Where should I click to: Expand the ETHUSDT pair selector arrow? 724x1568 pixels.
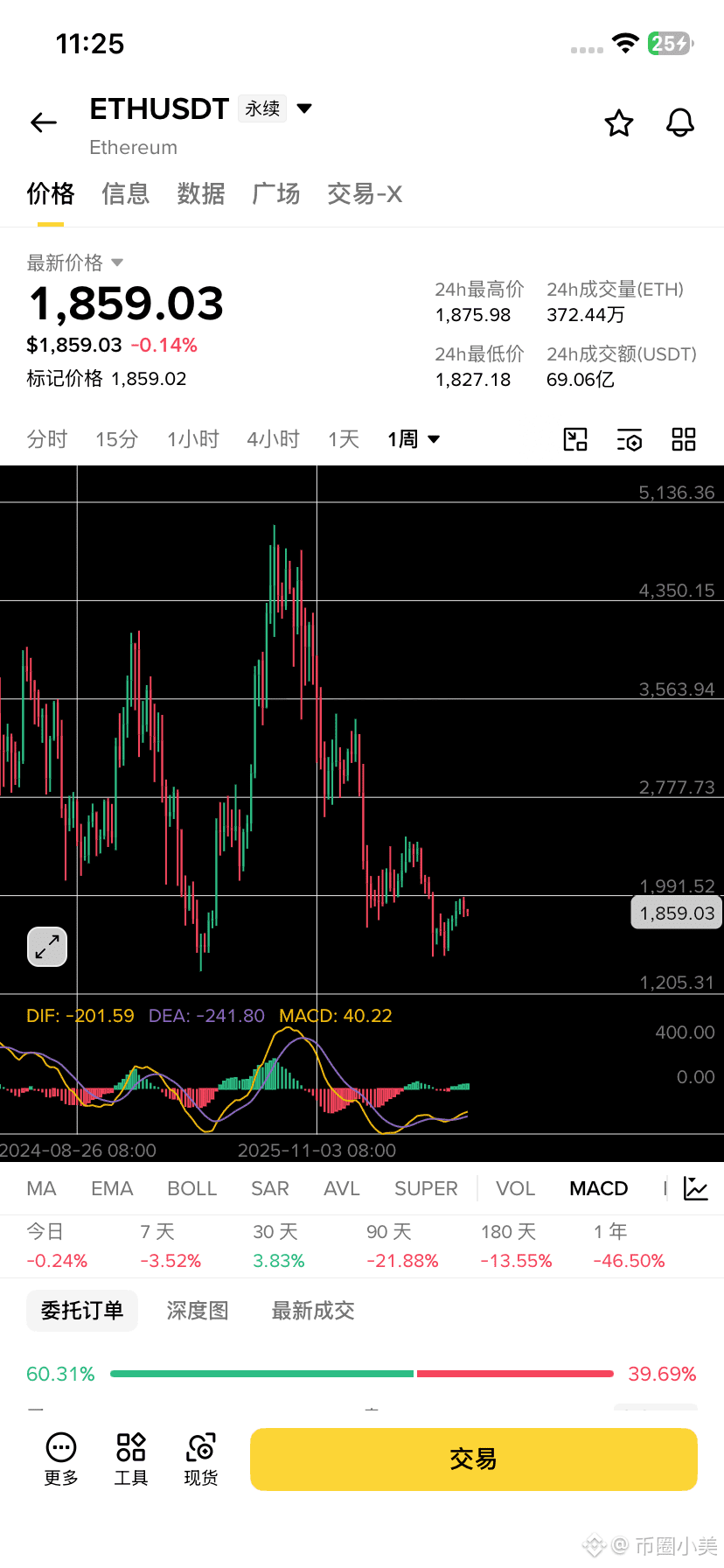(304, 108)
